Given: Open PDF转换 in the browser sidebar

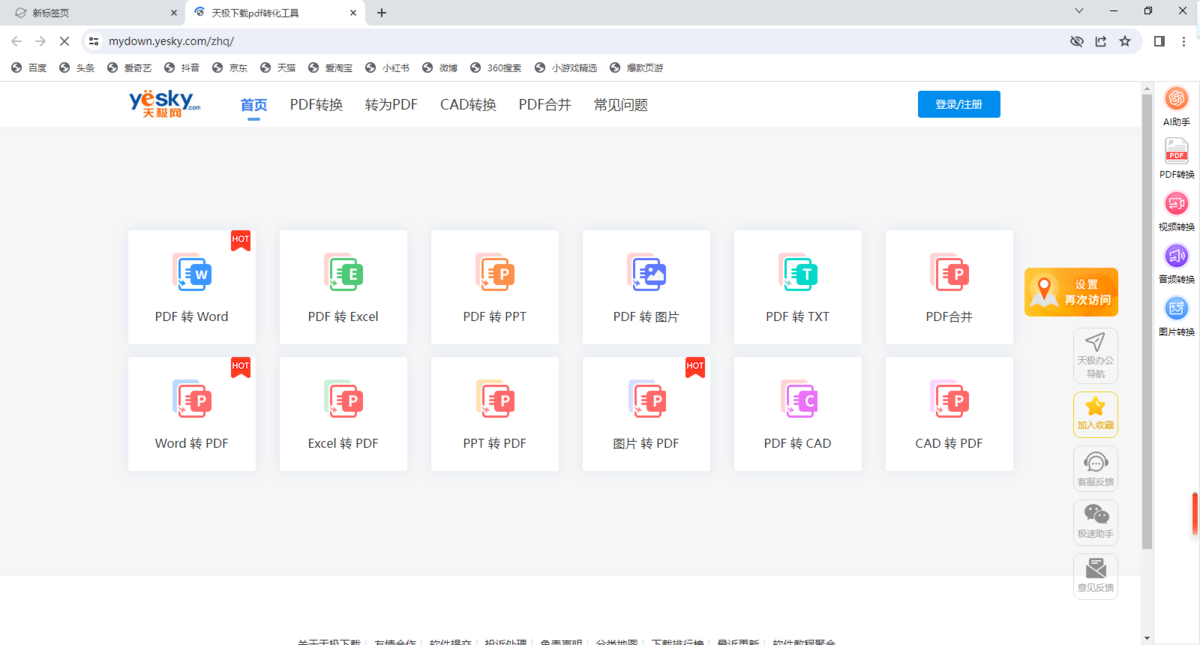Looking at the screenshot, I should pos(1176,151).
